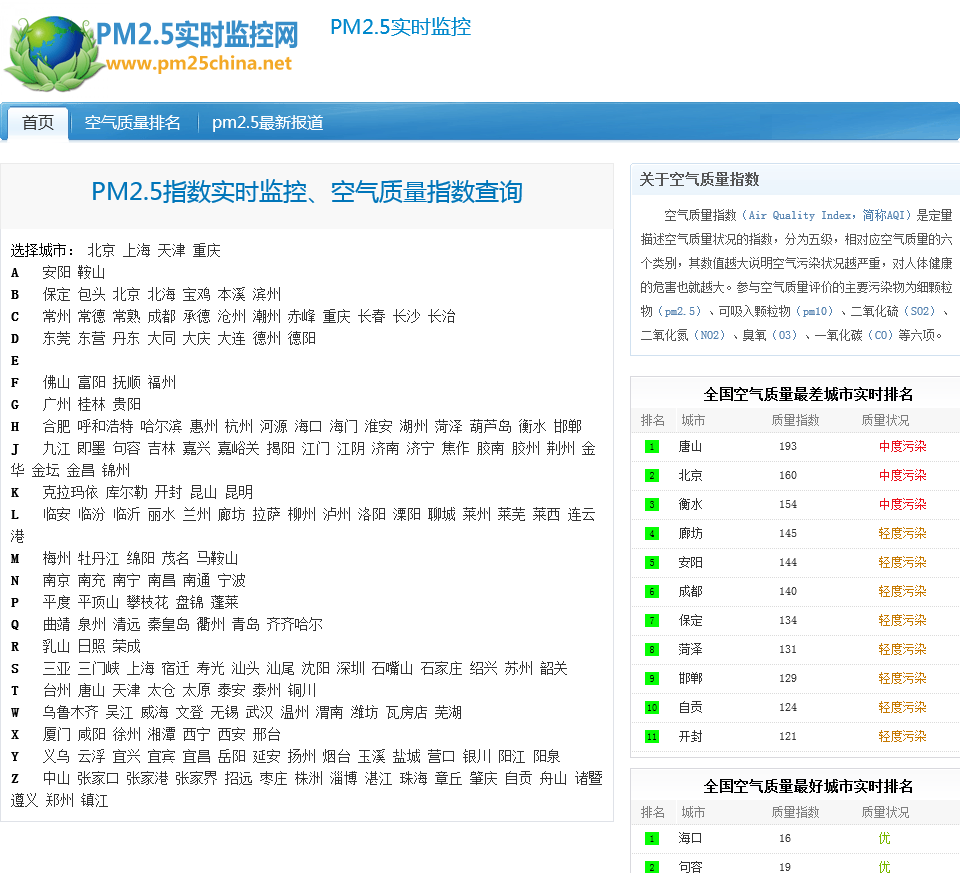The width and height of the screenshot is (960, 873).
Task: Click rank badge 3 next to 衡水
Action: pyautogui.click(x=652, y=504)
